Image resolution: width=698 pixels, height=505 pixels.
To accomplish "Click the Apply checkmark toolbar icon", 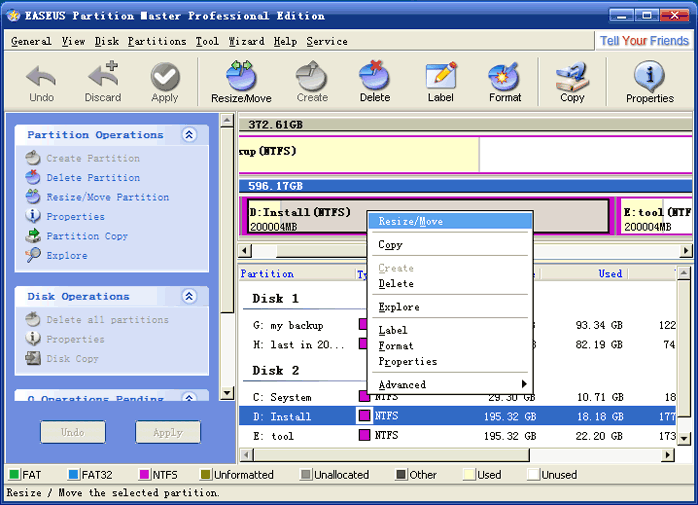I will pyautogui.click(x=165, y=77).
